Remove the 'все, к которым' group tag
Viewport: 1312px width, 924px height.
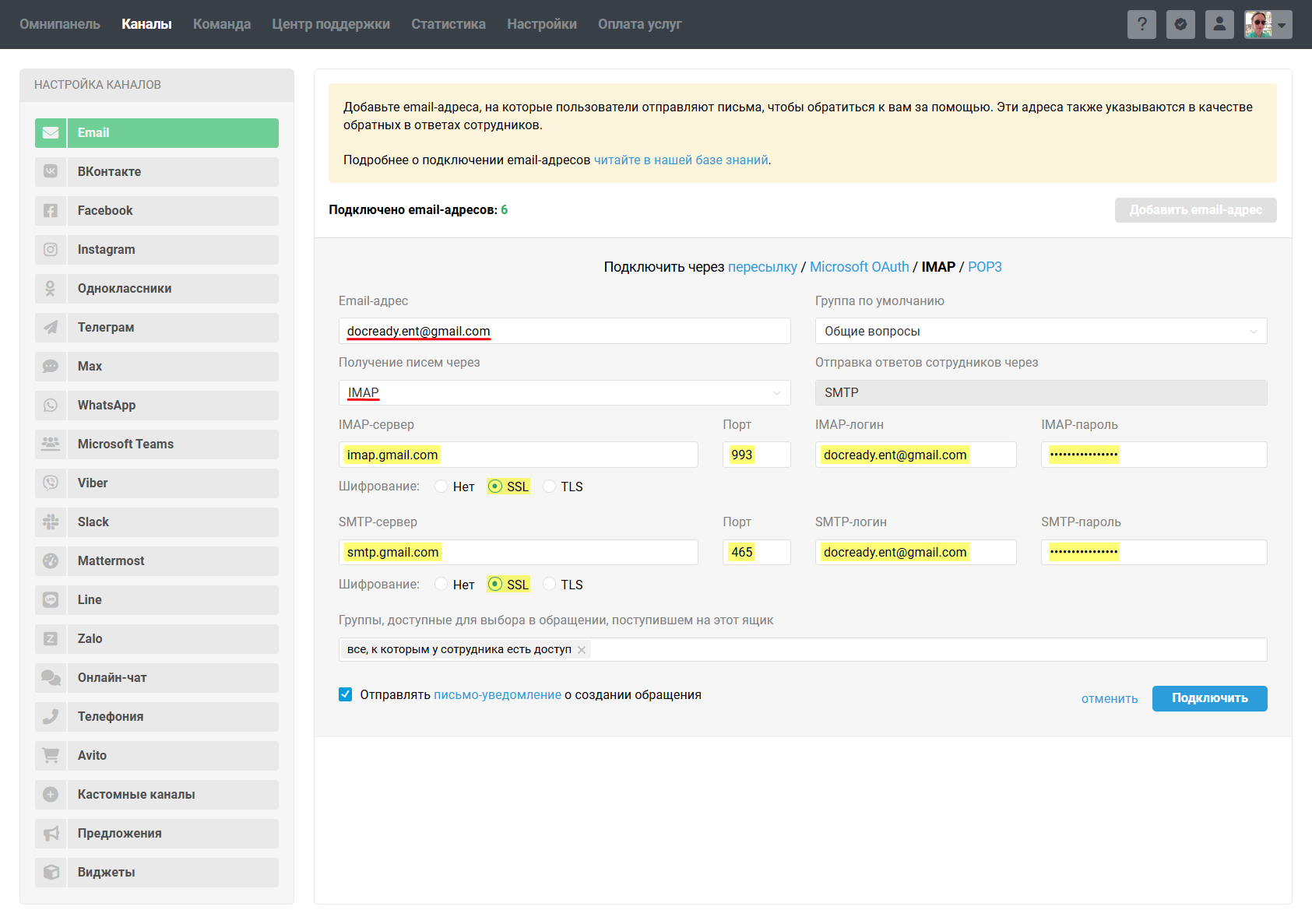(582, 650)
